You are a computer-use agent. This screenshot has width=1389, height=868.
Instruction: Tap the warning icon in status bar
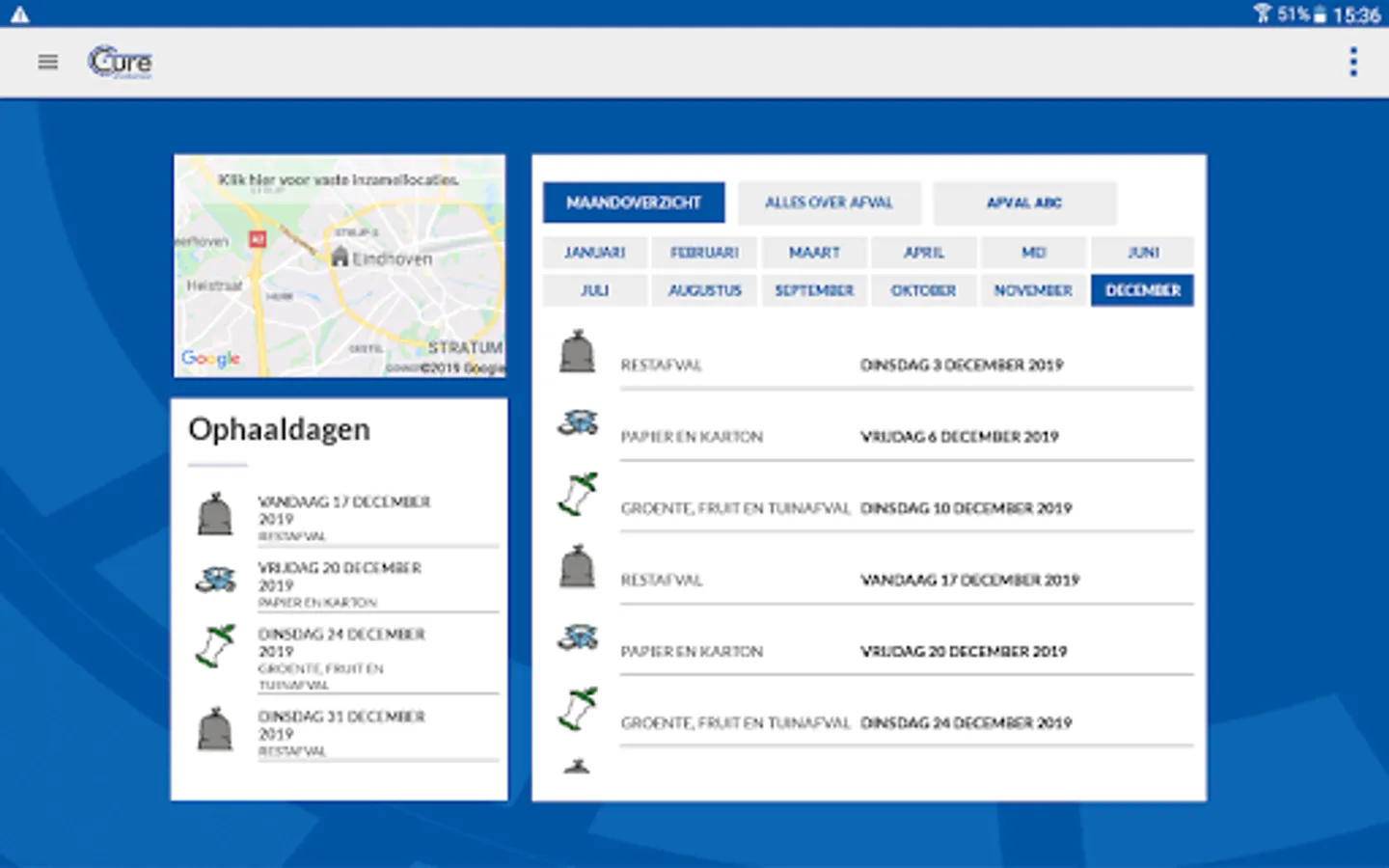click(x=19, y=14)
